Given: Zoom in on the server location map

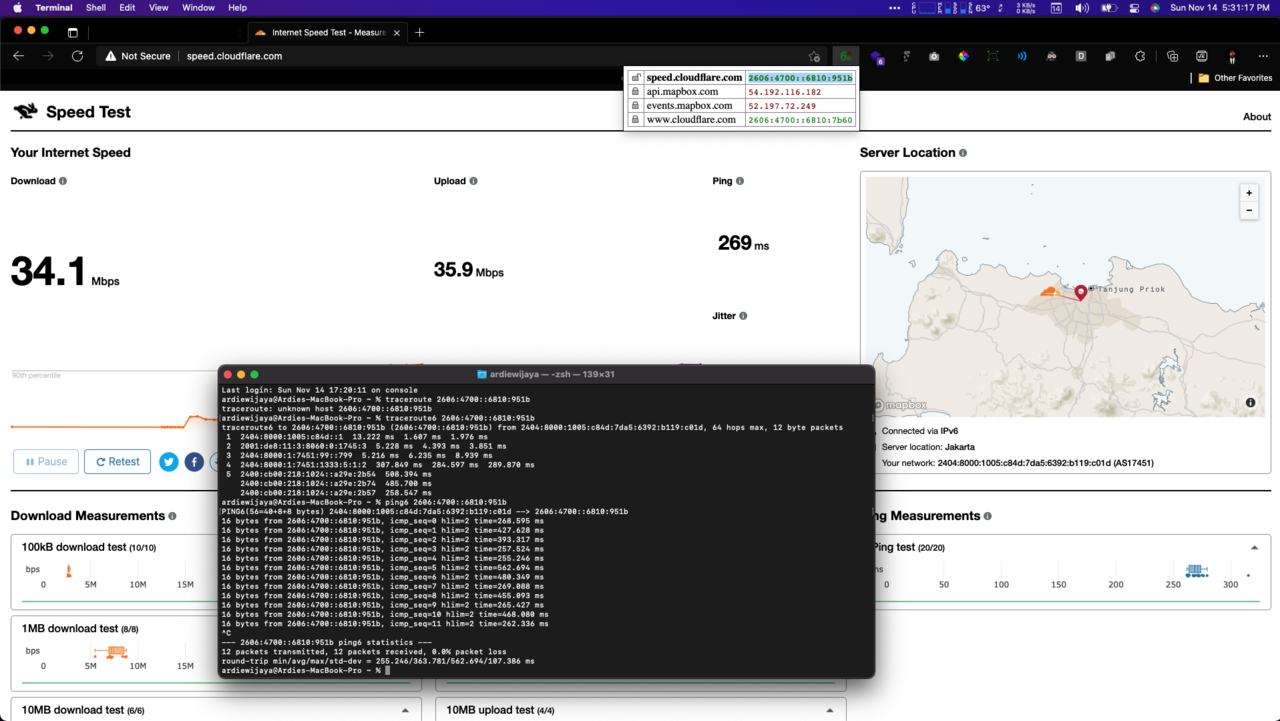Looking at the screenshot, I should point(1248,193).
